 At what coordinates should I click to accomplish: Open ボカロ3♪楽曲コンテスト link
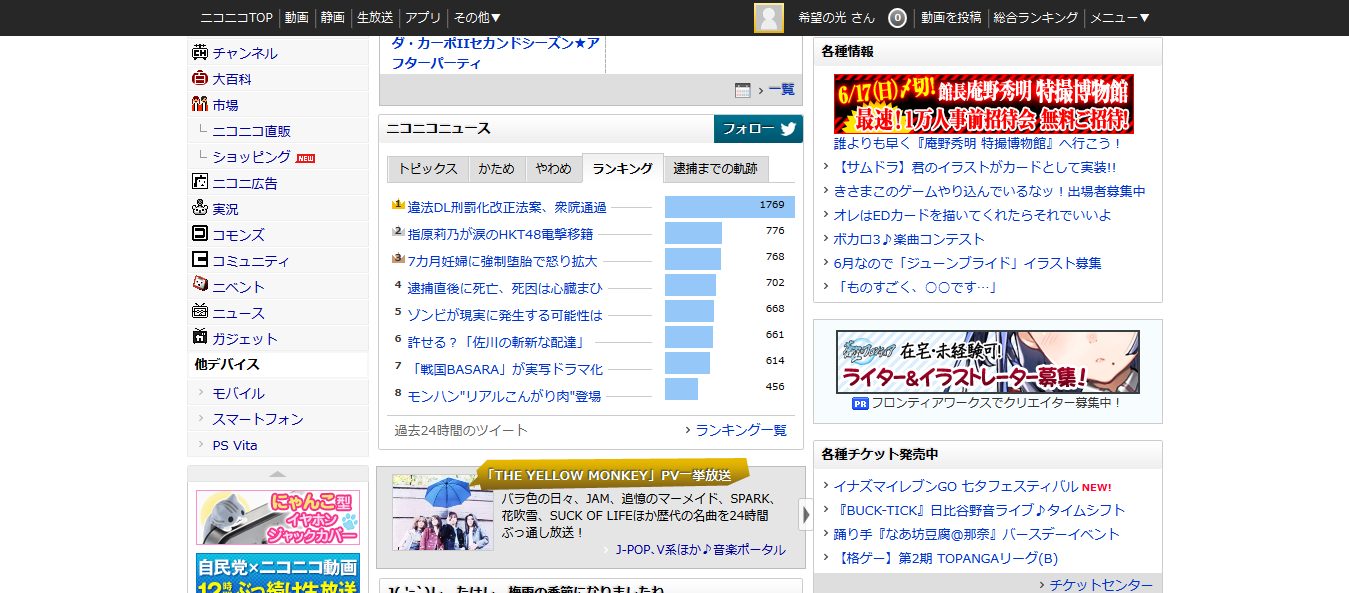click(x=909, y=239)
